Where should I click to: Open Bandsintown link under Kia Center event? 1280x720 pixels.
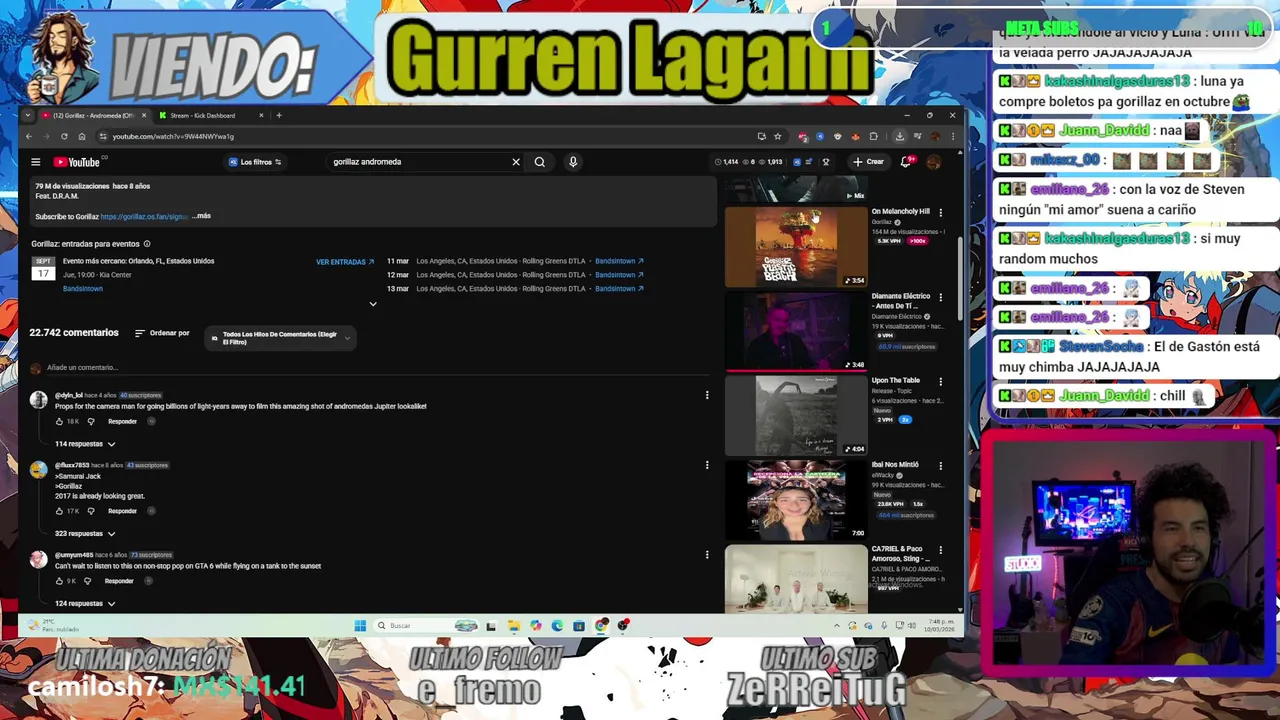pyautogui.click(x=83, y=289)
